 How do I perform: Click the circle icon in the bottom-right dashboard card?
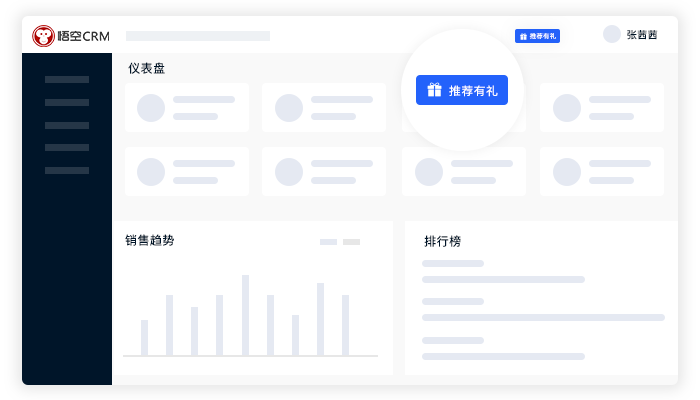click(567, 172)
